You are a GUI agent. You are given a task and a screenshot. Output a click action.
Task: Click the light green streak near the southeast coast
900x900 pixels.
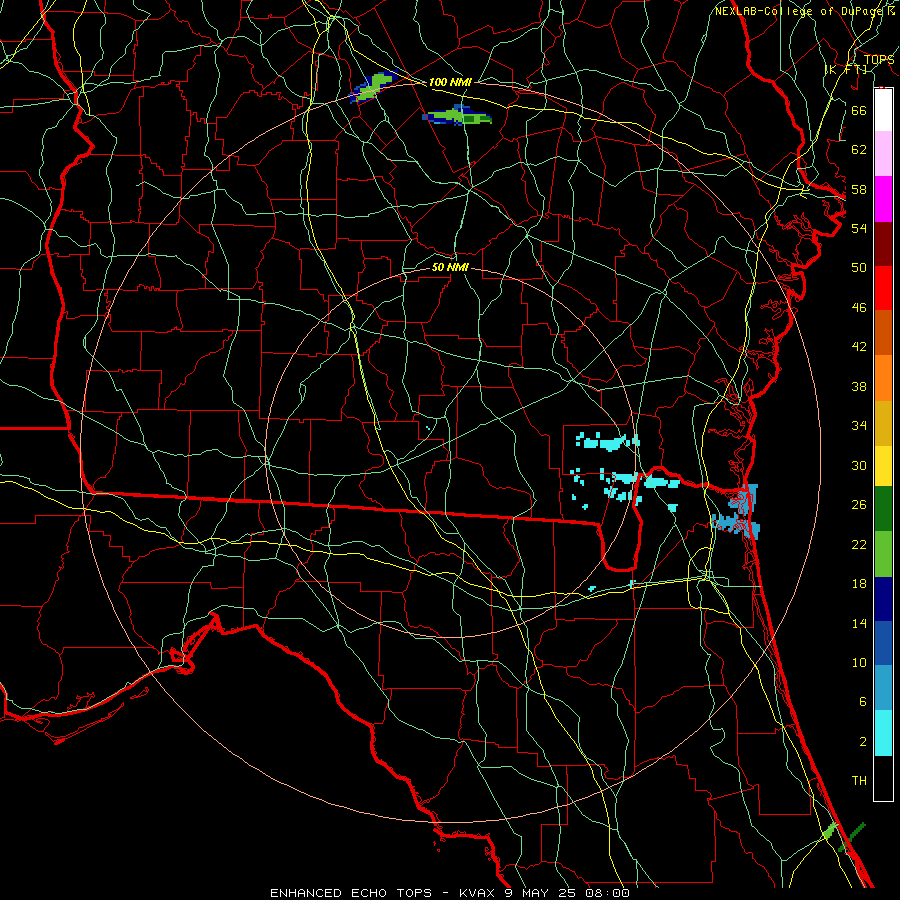[830, 830]
